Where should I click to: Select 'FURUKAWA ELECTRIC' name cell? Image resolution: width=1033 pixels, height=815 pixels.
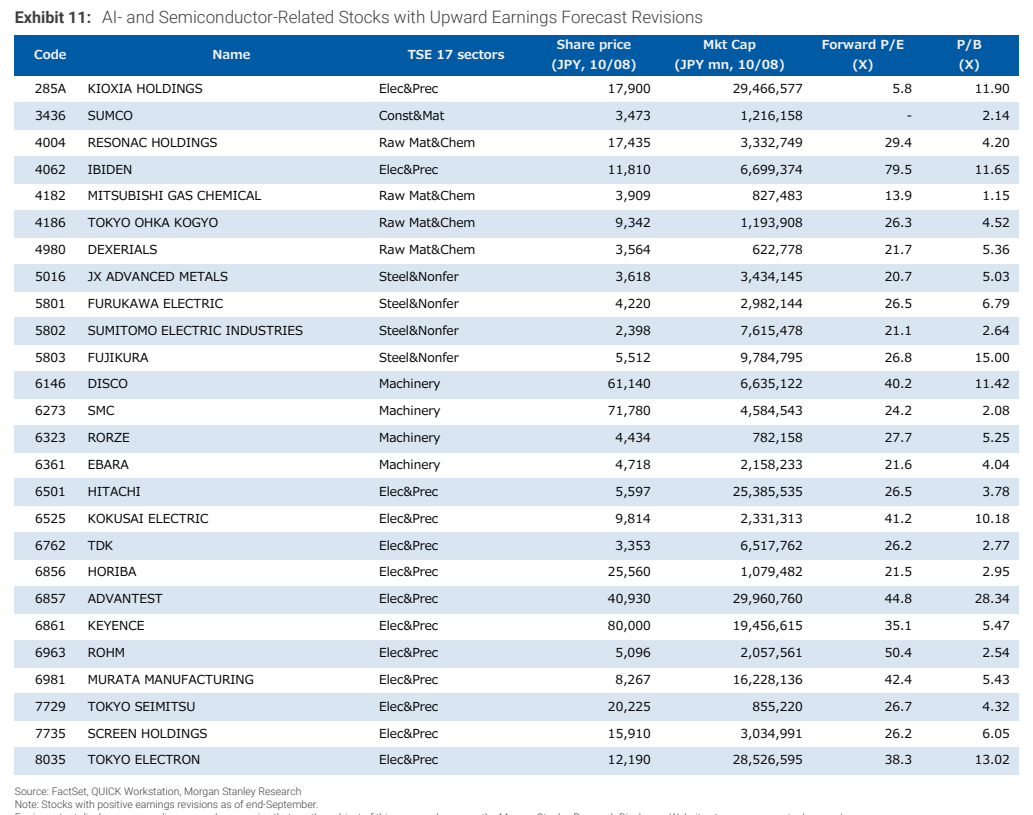pos(155,304)
